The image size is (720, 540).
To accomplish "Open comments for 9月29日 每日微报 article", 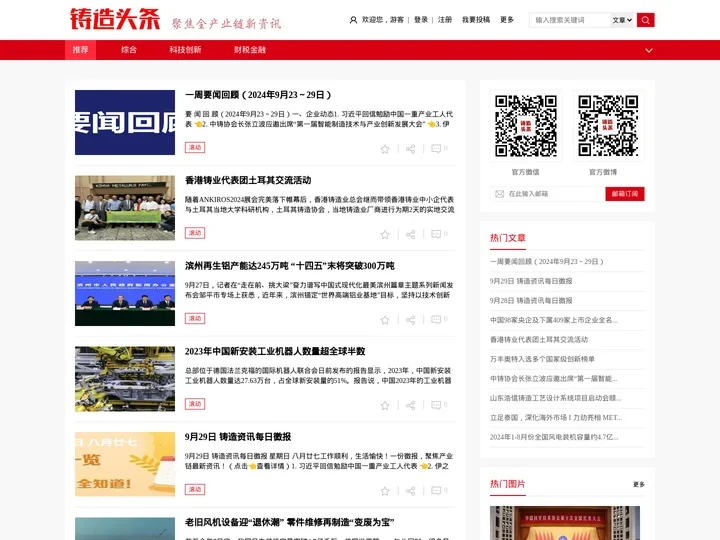I will pos(439,491).
